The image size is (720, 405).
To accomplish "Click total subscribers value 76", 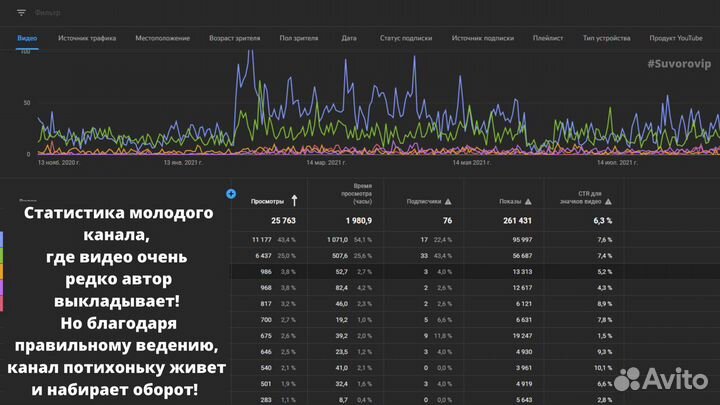I will point(447,221).
